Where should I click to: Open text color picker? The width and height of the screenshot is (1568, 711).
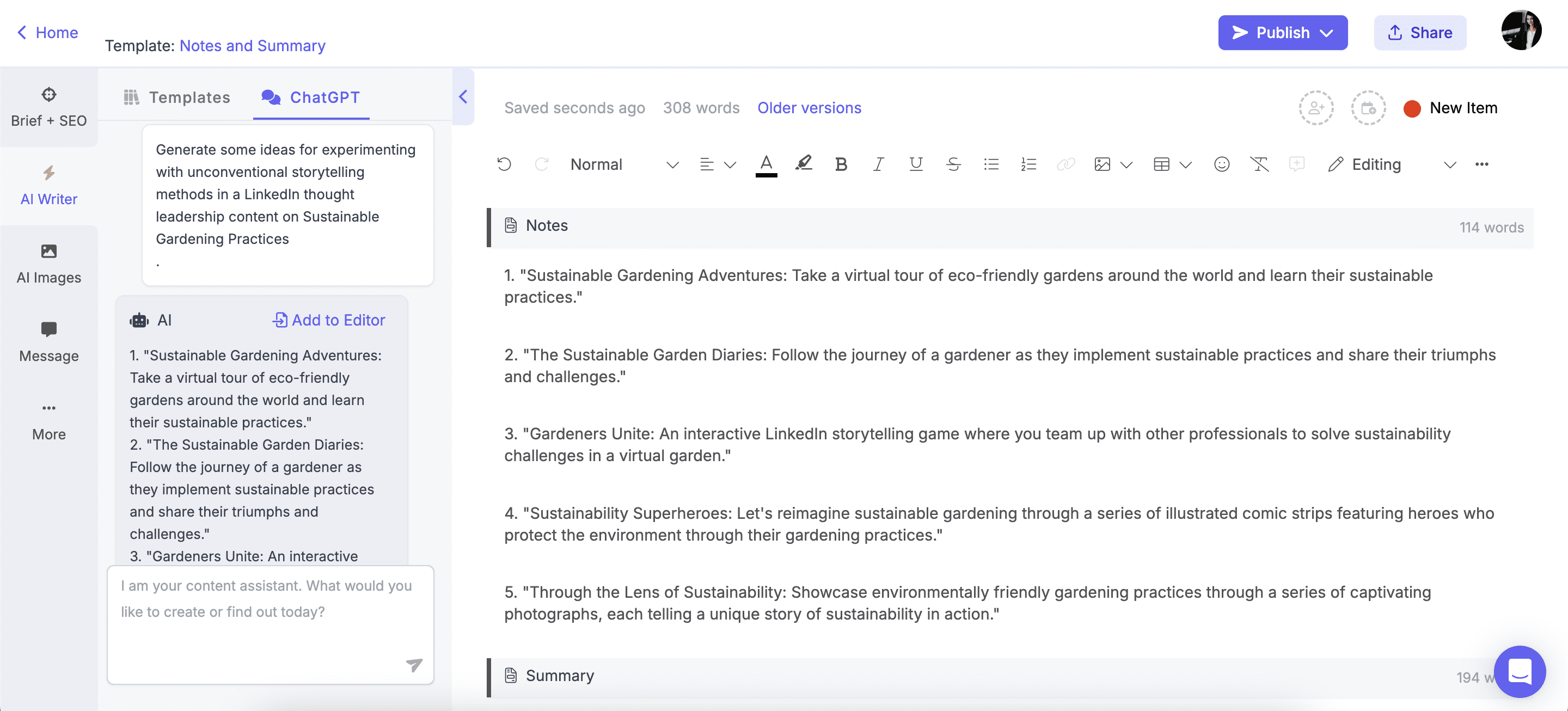[x=765, y=164]
